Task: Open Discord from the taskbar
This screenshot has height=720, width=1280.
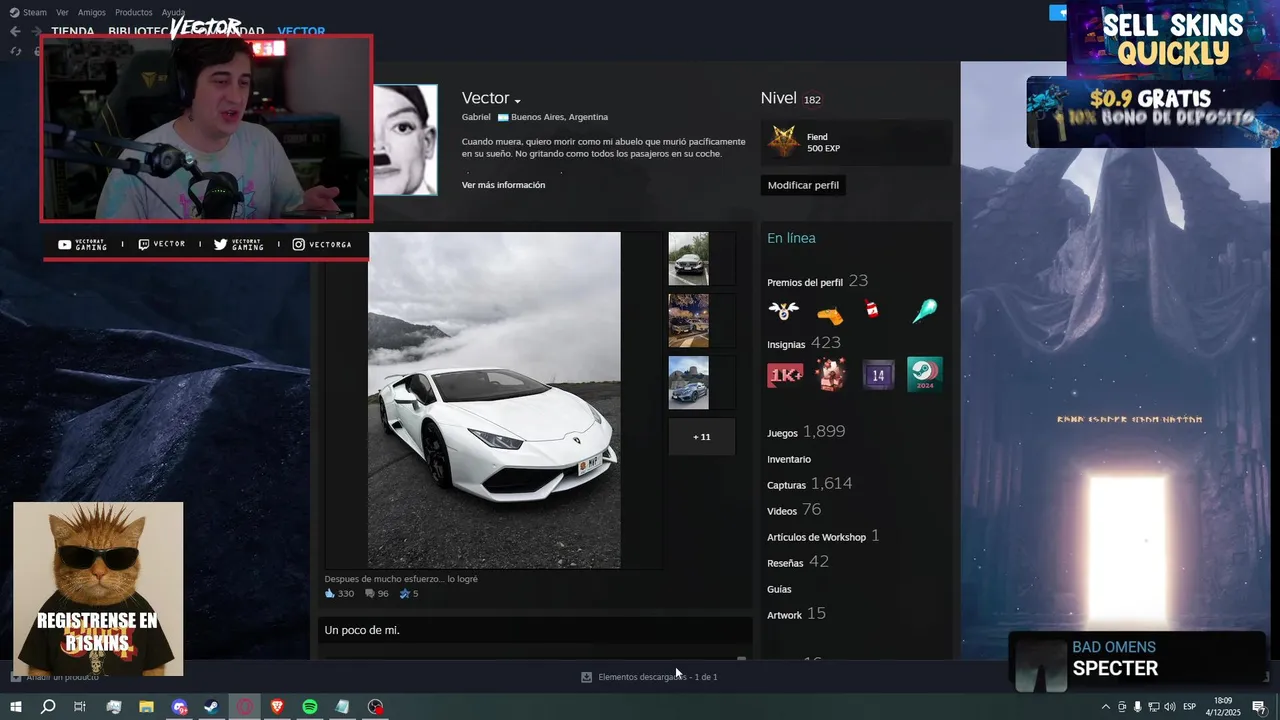Action: (x=179, y=707)
